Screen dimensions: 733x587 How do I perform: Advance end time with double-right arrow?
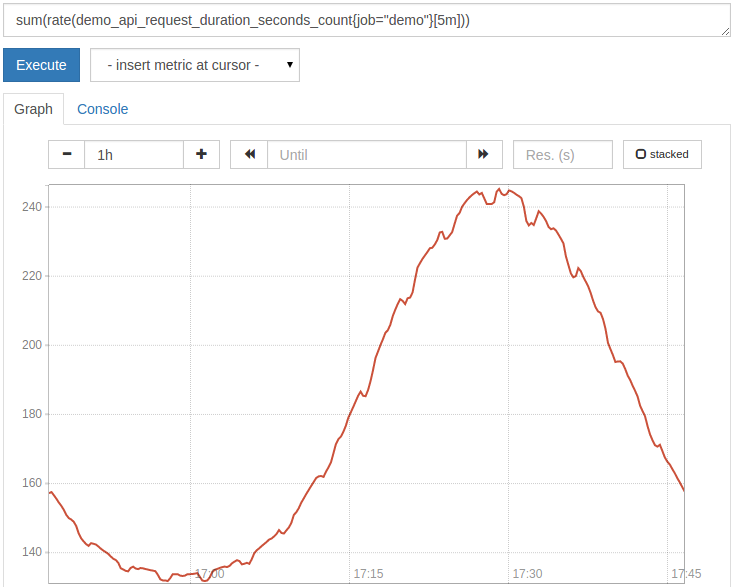[484, 154]
